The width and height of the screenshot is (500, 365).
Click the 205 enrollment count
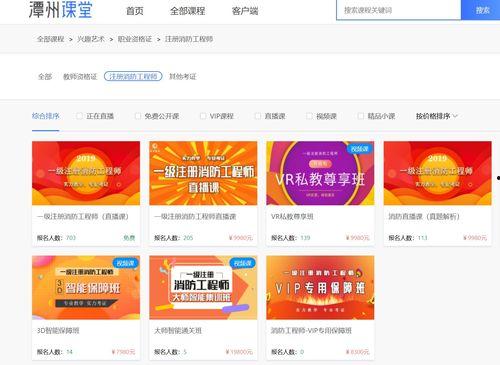[188, 238]
